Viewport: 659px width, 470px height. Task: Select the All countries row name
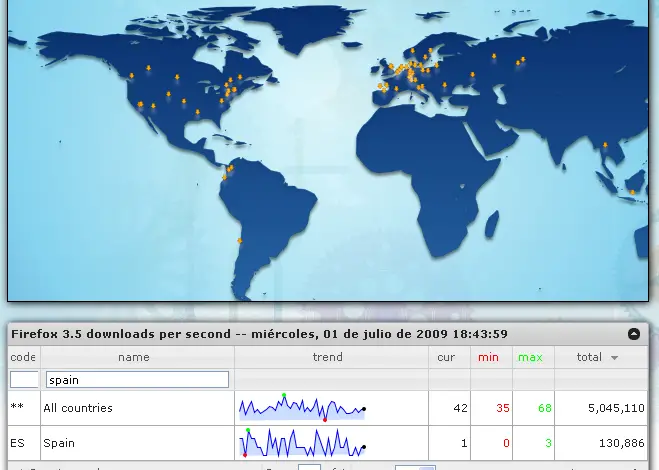coord(78,408)
